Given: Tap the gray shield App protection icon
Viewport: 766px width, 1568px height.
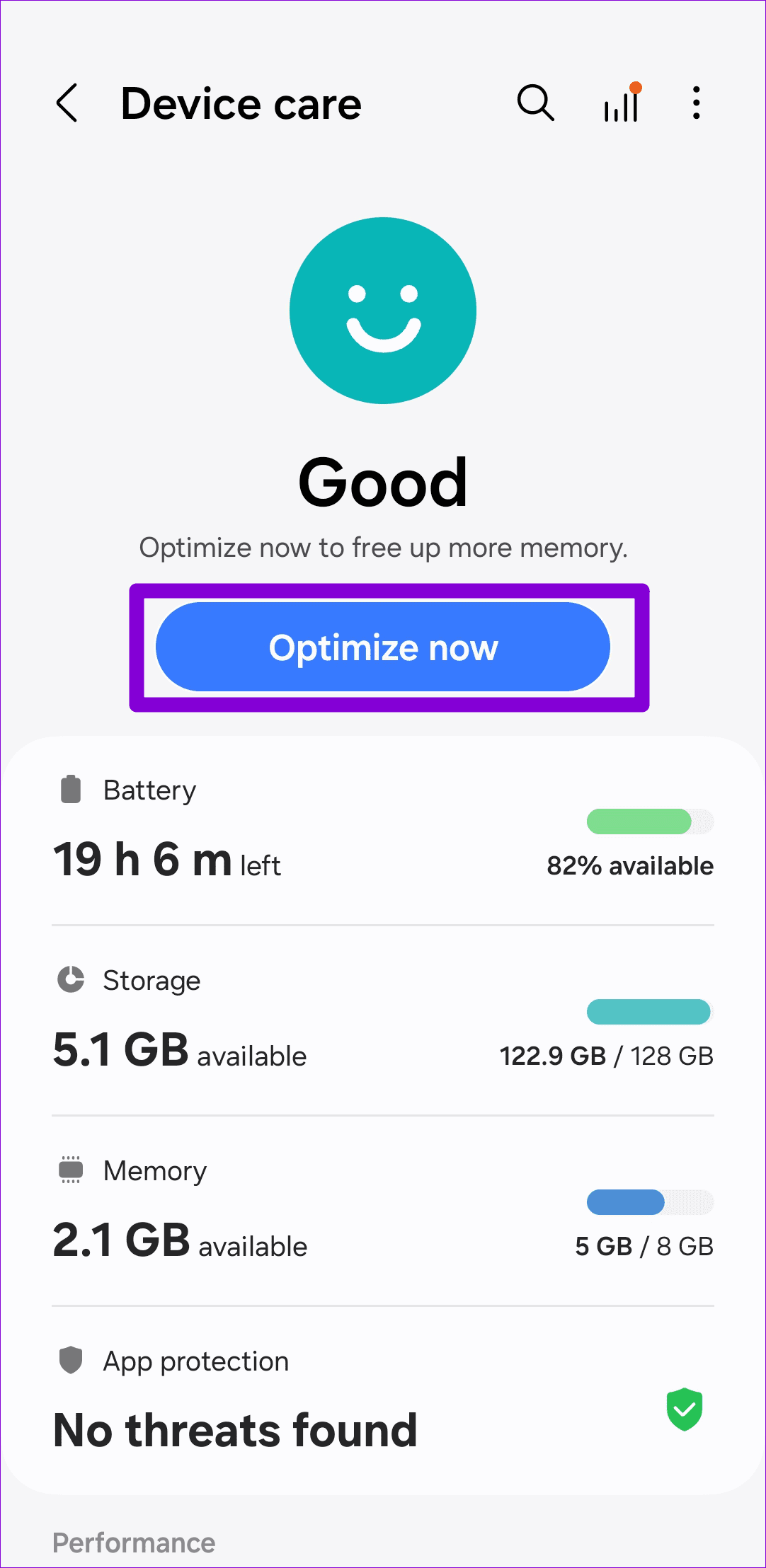Looking at the screenshot, I should coord(71,1360).
